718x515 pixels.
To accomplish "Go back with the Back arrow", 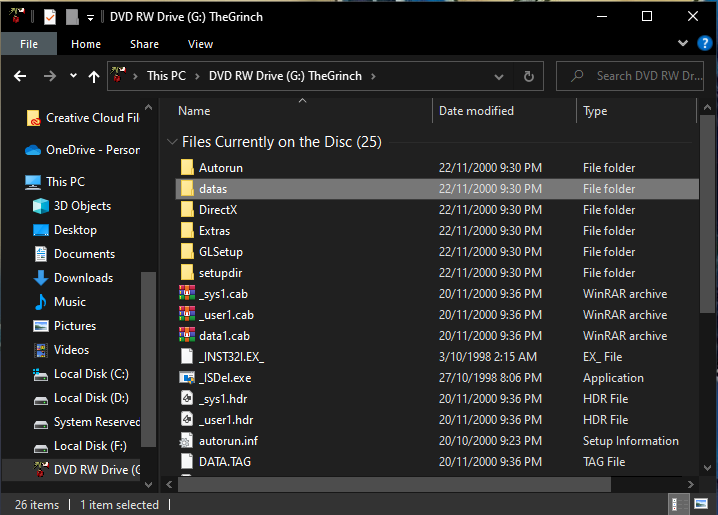I will [20, 76].
